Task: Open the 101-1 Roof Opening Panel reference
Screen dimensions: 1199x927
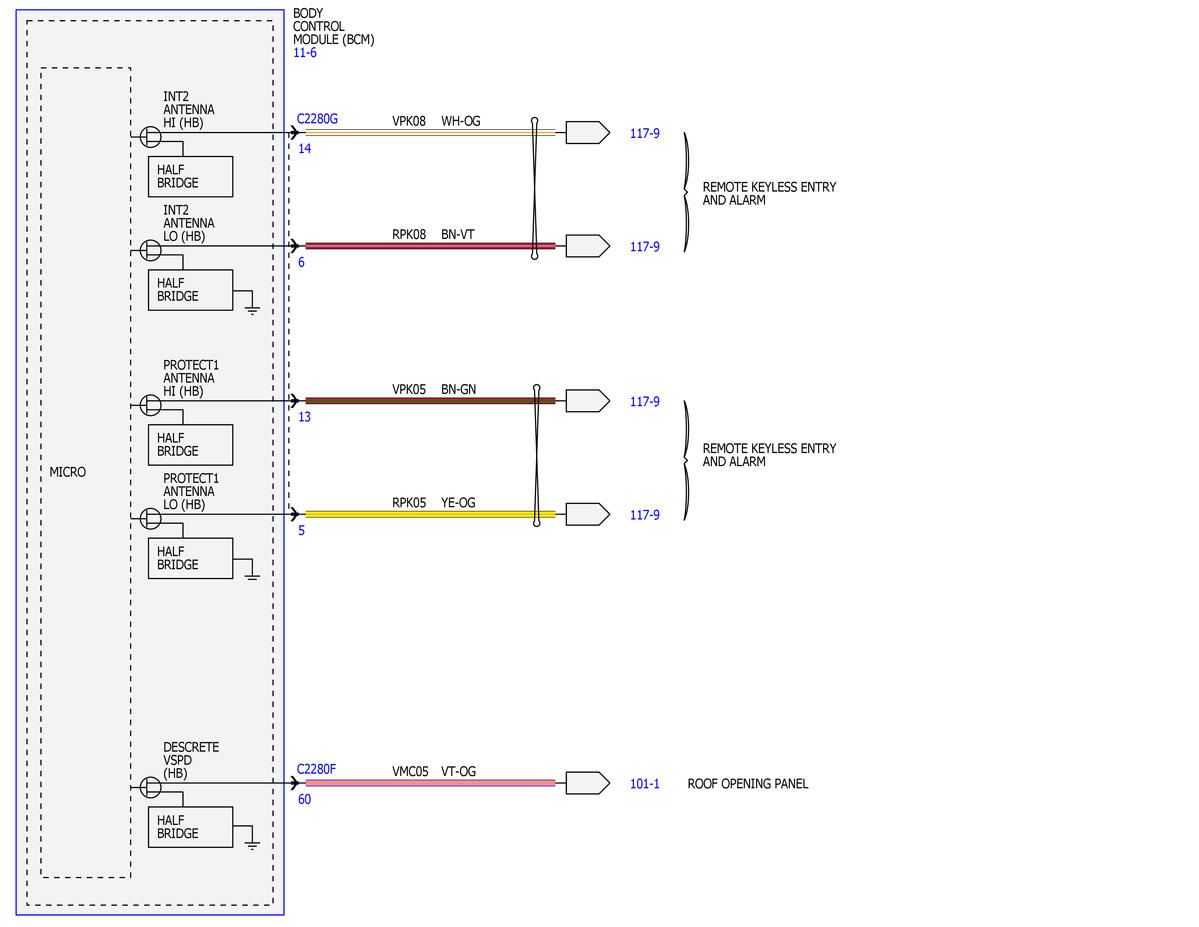Action: click(x=645, y=783)
